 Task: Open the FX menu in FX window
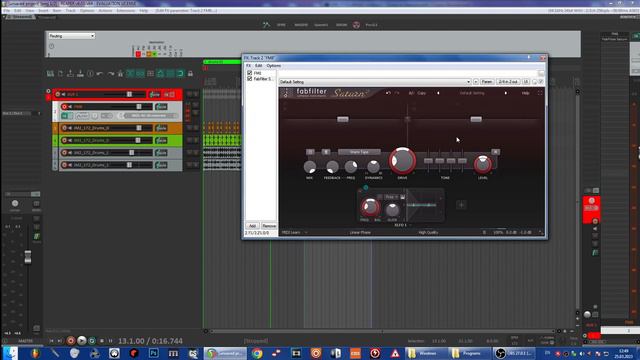pyautogui.click(x=248, y=65)
